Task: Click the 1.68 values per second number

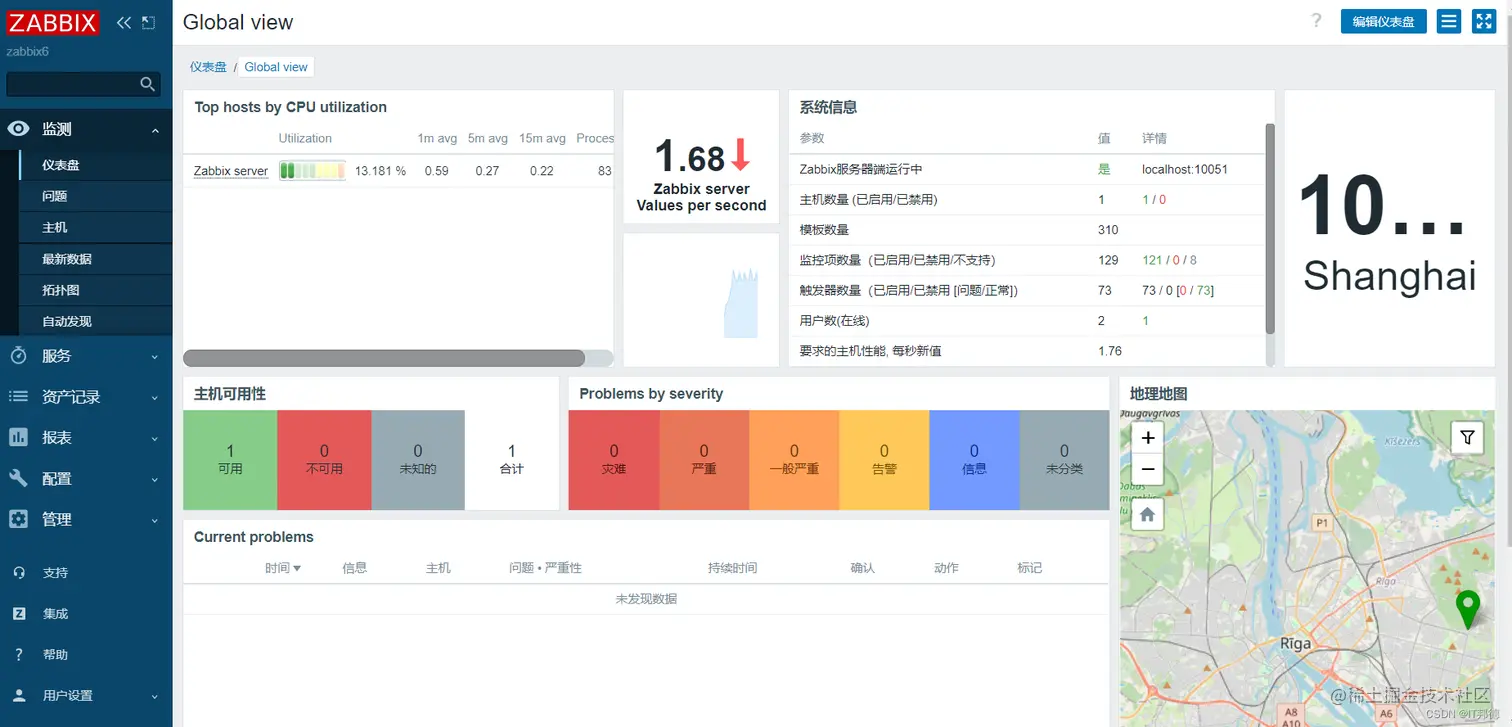Action: tap(689, 157)
